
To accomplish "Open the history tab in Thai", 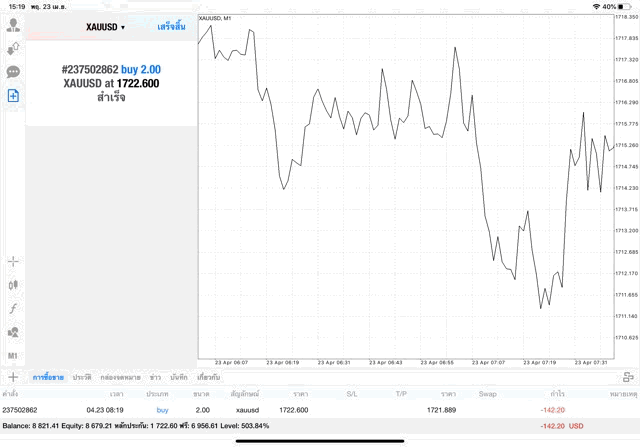I will tap(82, 377).
